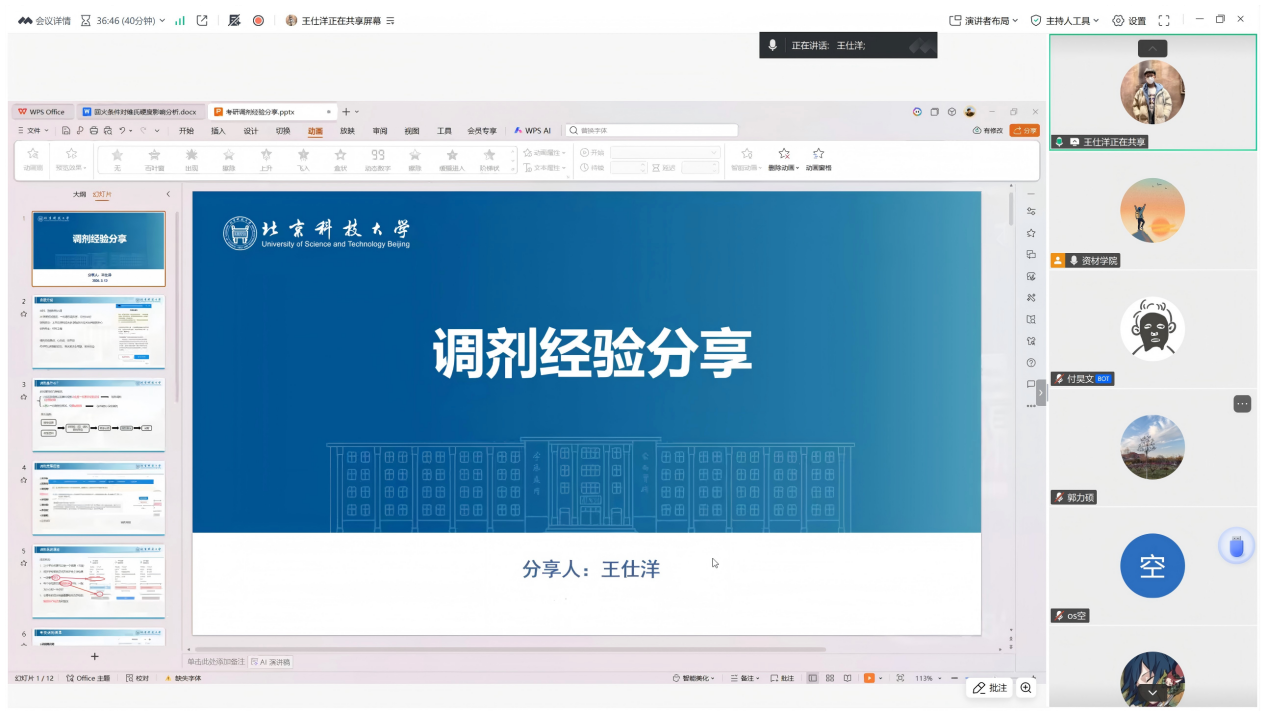Open the 插入 ribbon tab
The image size is (1266, 711).
[218, 131]
